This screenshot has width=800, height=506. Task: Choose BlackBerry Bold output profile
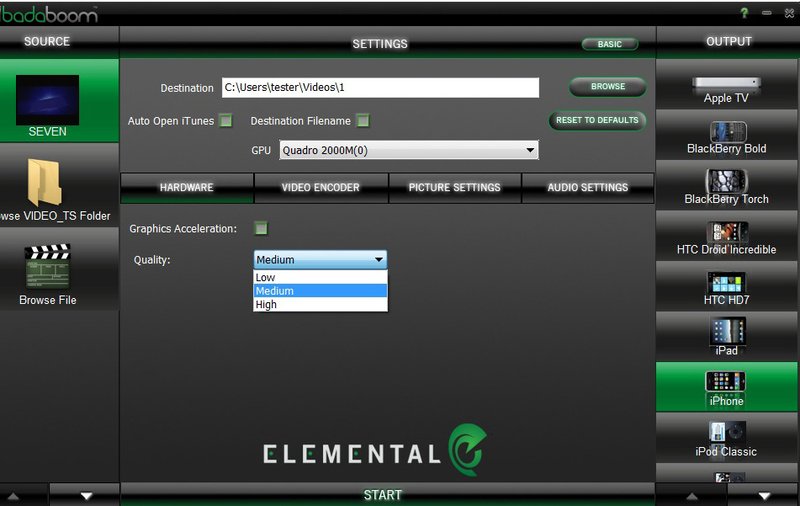coord(727,135)
